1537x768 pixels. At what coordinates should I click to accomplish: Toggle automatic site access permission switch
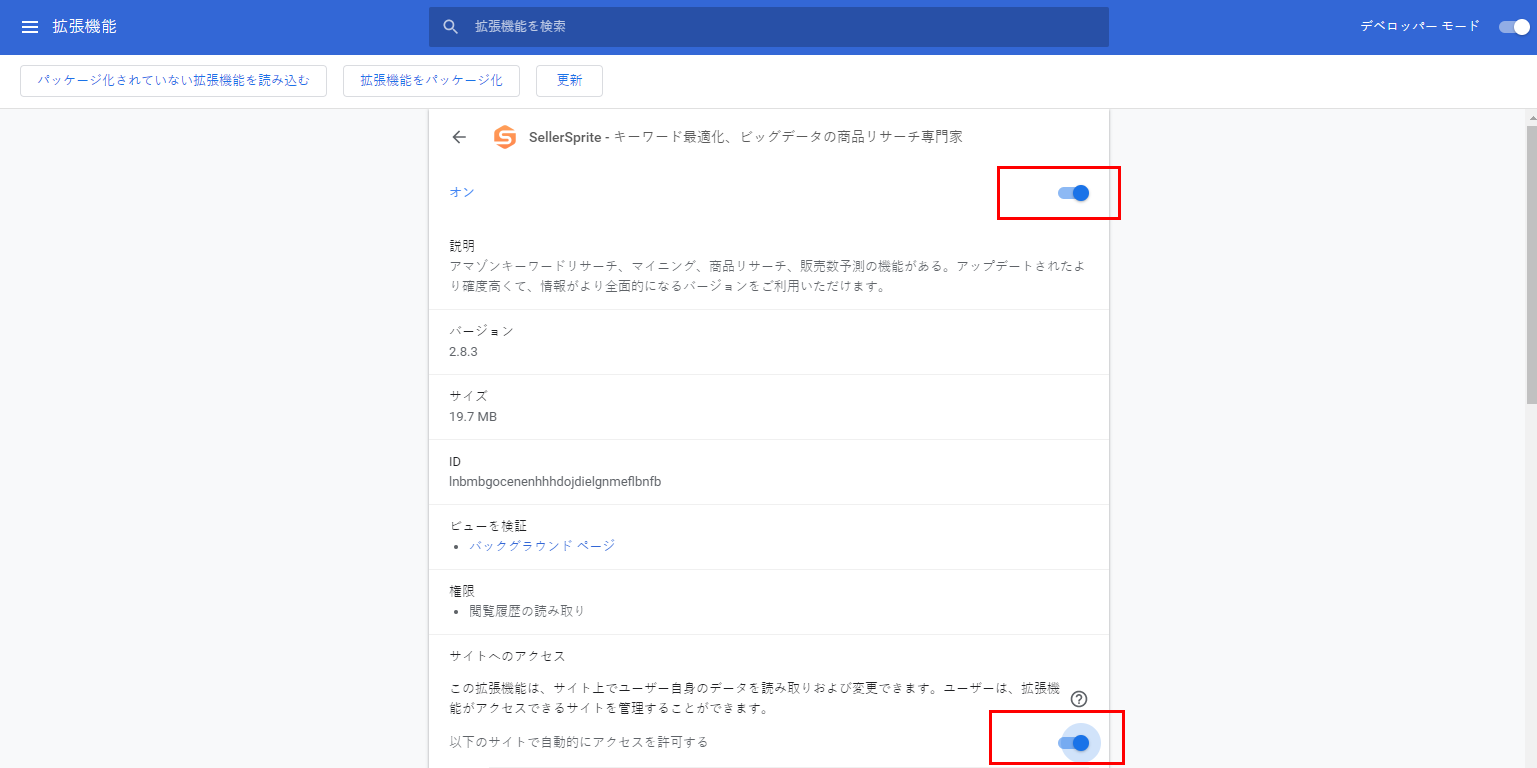click(x=1073, y=742)
